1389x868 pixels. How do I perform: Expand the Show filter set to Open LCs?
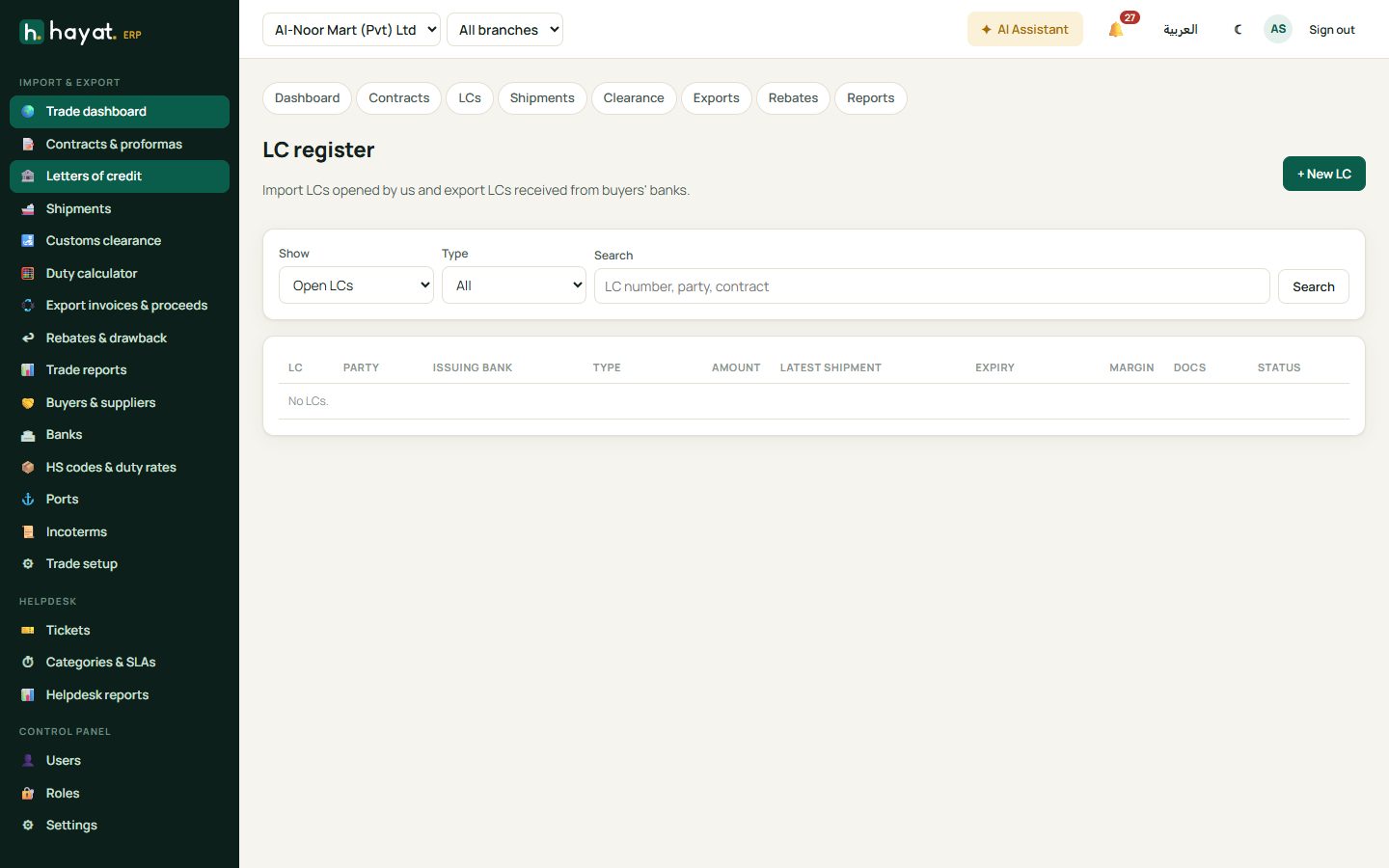tap(356, 285)
